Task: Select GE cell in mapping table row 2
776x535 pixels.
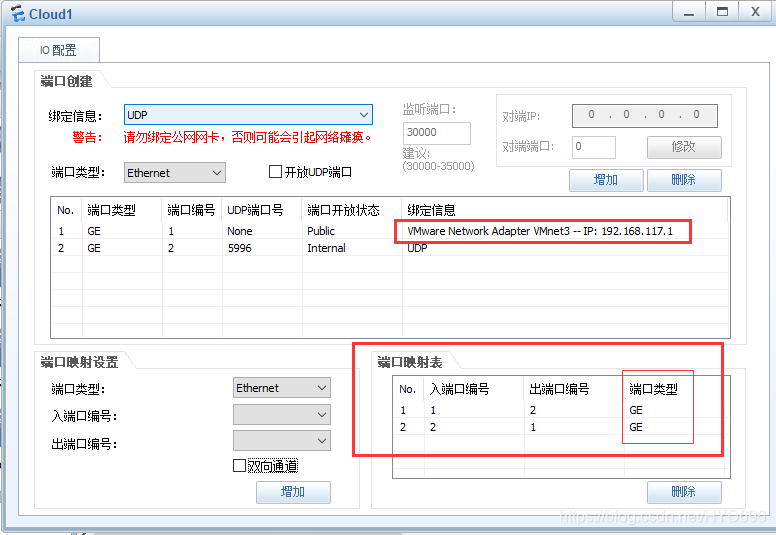Action: pyautogui.click(x=636, y=427)
